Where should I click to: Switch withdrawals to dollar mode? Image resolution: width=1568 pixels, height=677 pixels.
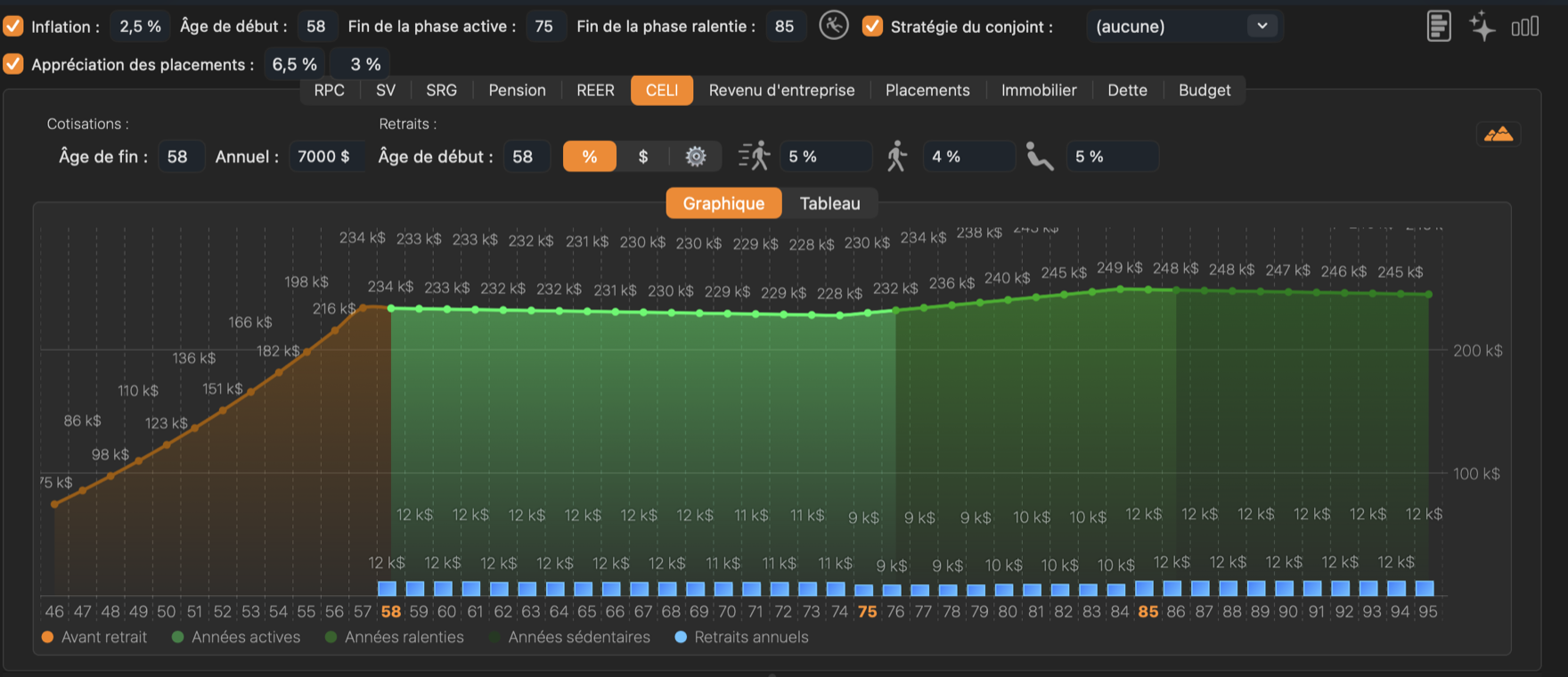coord(643,157)
